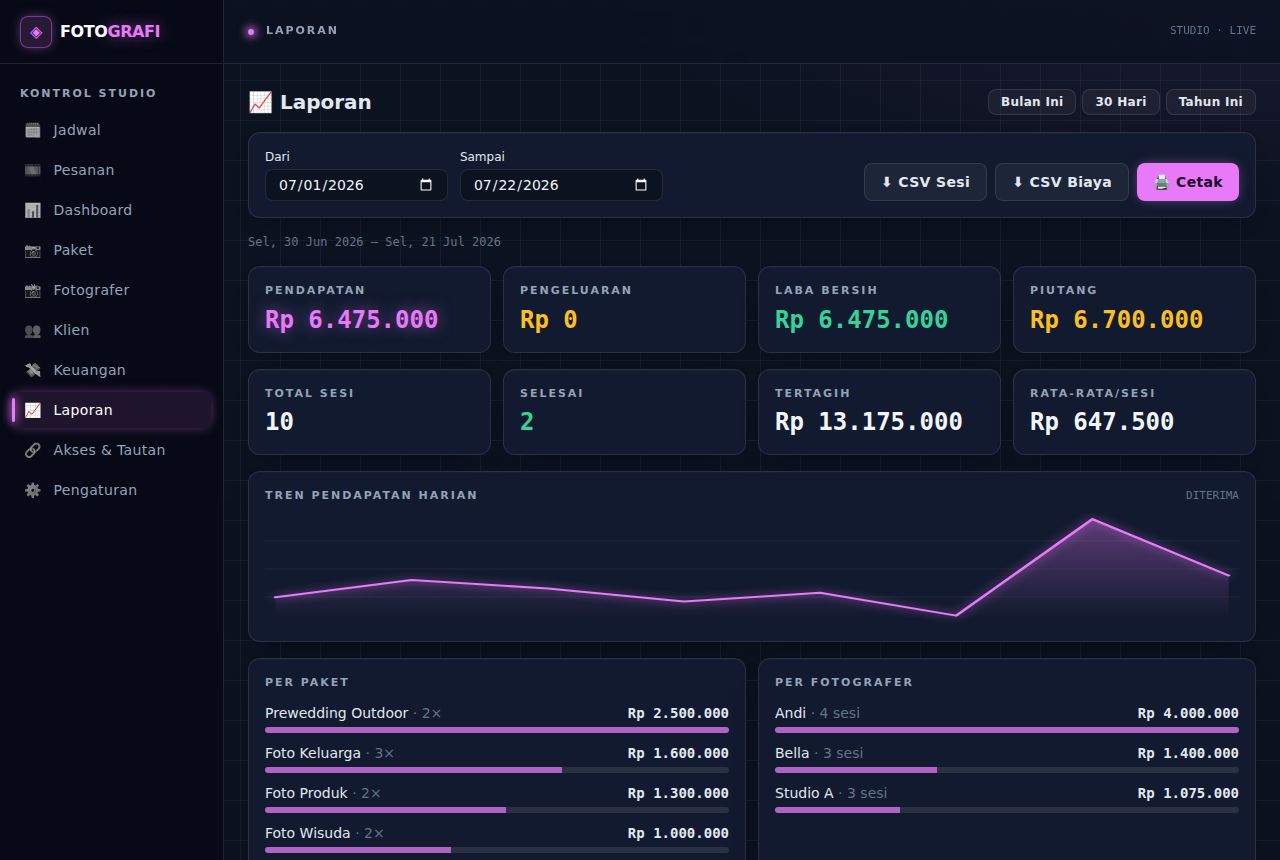The width and height of the screenshot is (1280, 860).
Task: Select the Tahun Ini range filter
Action: tap(1210, 102)
